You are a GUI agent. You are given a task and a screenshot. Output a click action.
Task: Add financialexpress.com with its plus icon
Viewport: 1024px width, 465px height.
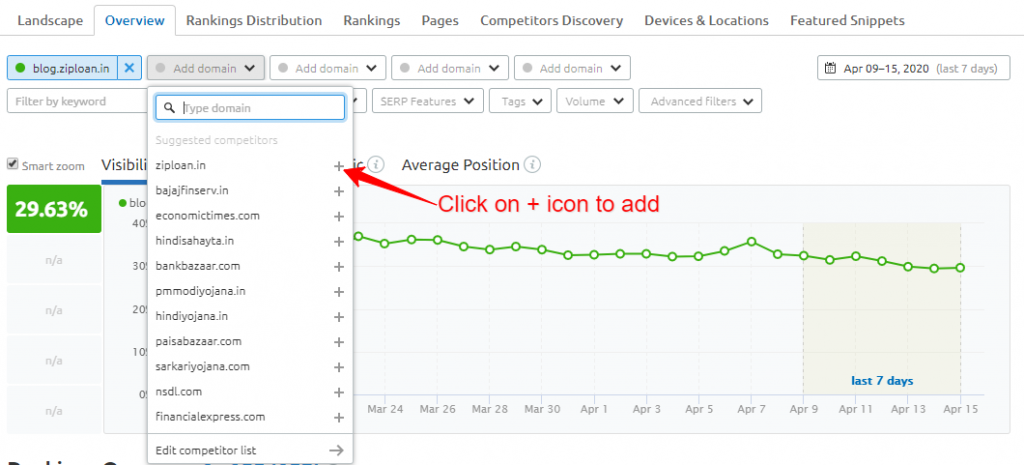[338, 417]
